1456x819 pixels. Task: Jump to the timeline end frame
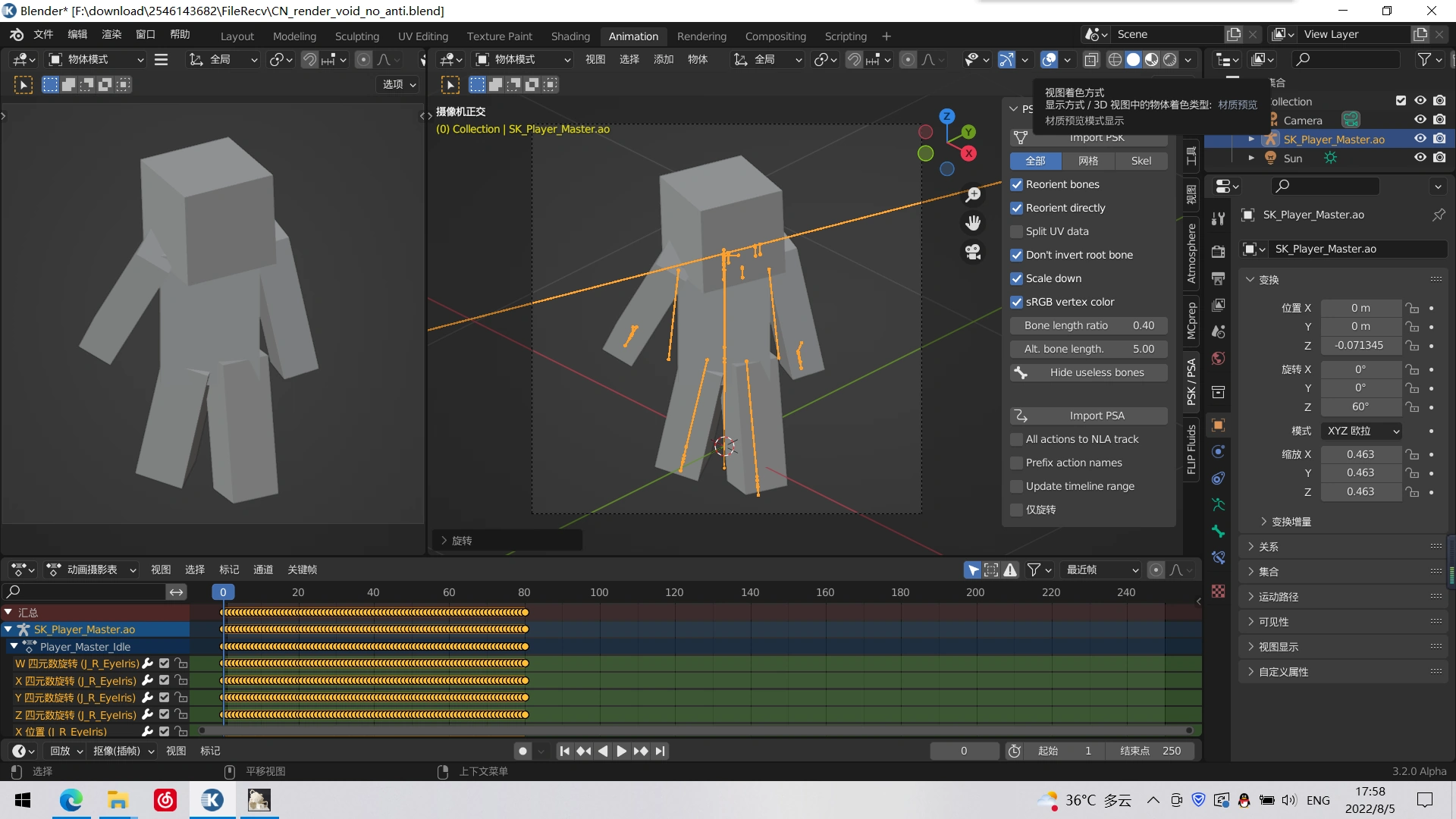661,751
